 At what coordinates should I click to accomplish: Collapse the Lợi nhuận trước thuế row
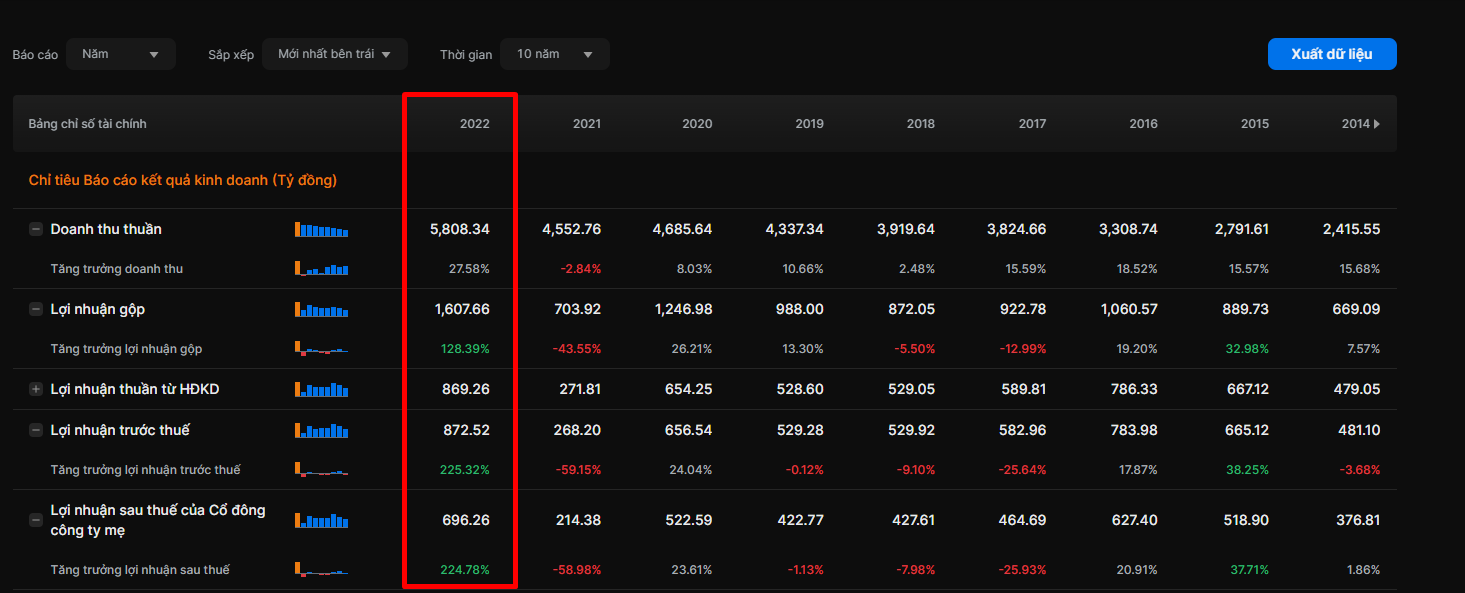[x=36, y=430]
